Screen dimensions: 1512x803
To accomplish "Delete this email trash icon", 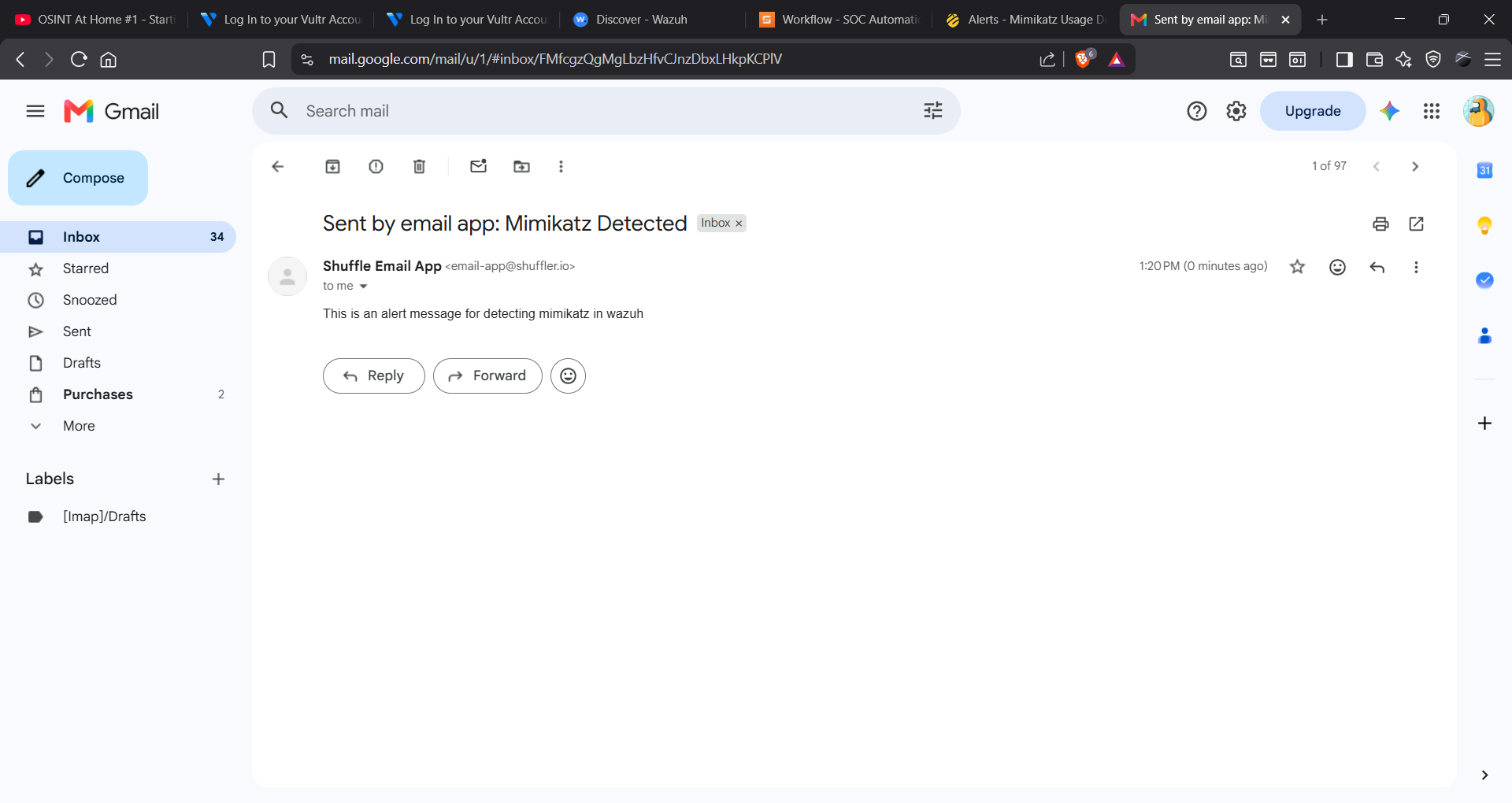I will 419,166.
